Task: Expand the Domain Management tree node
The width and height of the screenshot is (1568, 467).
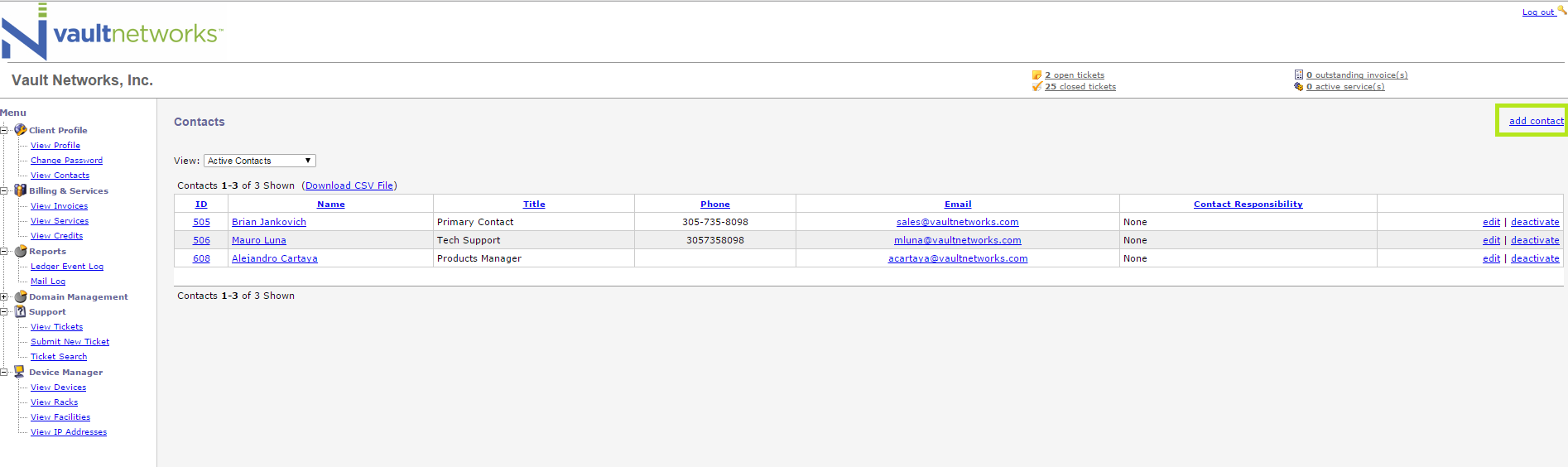Action: click(x=4, y=296)
